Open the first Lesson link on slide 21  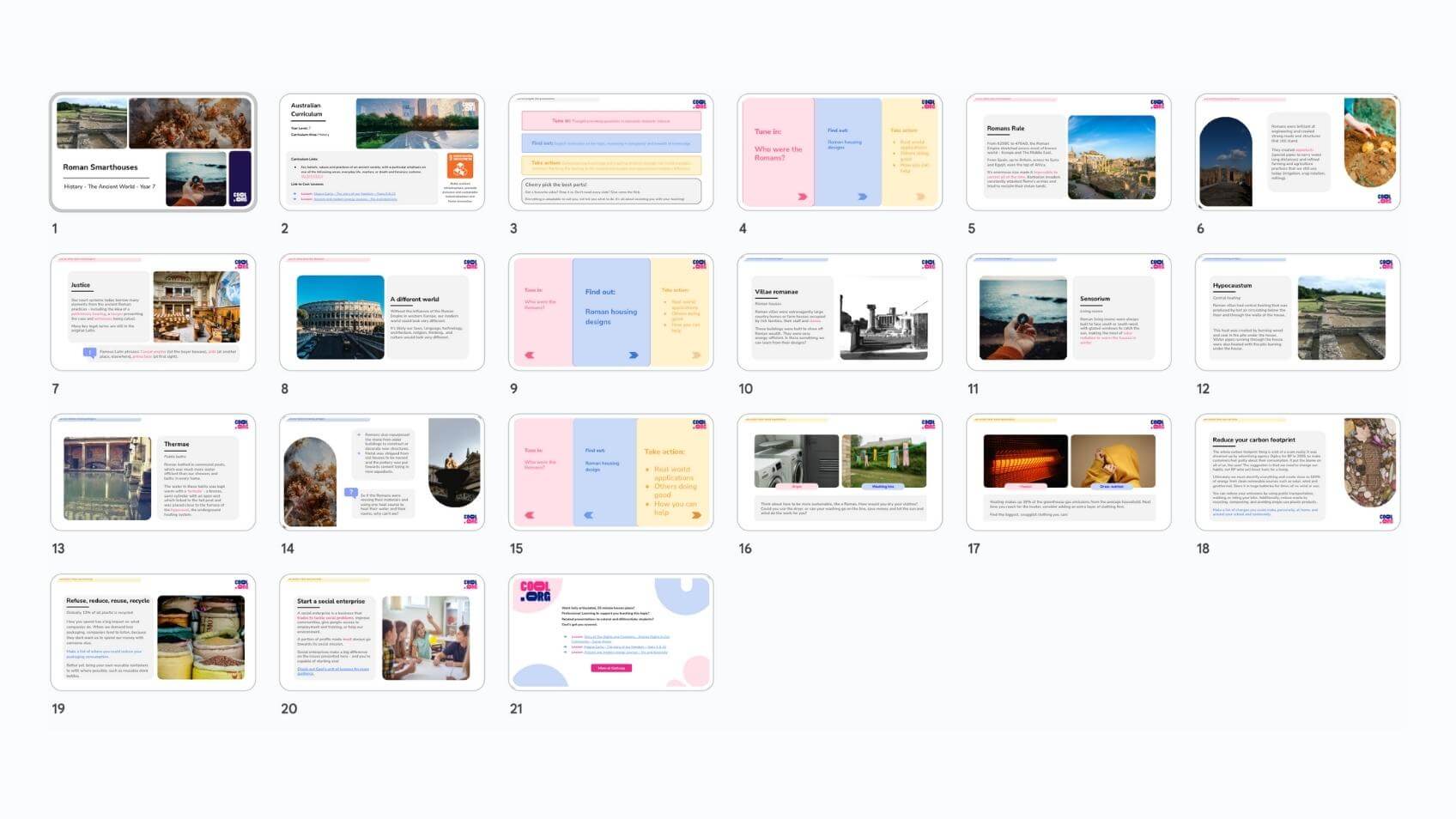click(x=623, y=639)
